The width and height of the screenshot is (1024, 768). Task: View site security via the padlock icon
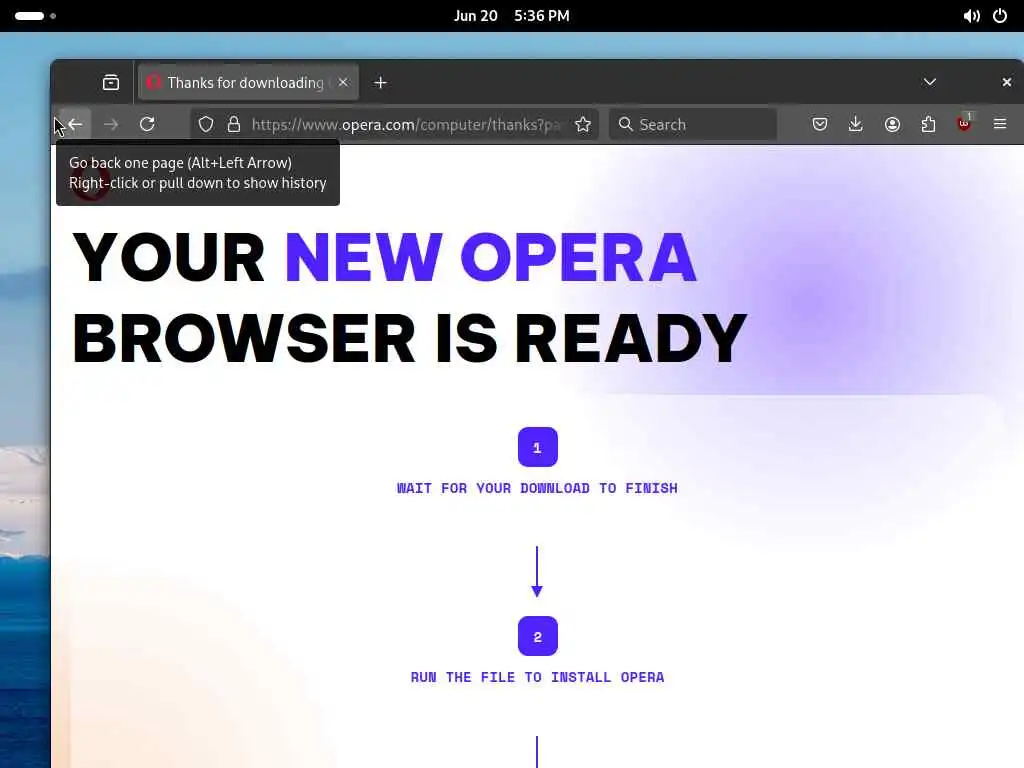tap(234, 124)
